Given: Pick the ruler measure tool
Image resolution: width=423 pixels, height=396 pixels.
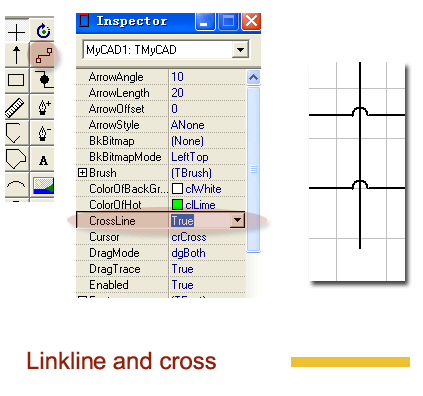Looking at the screenshot, I should (x=16, y=107).
